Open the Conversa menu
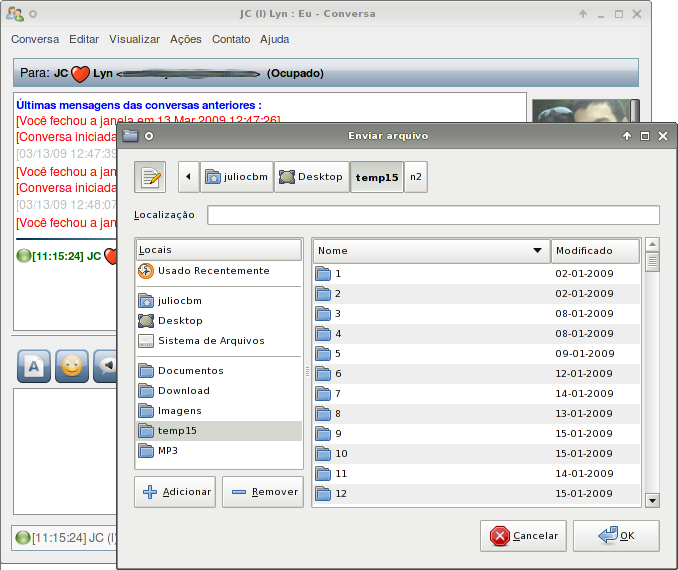Image resolution: width=678 pixels, height=570 pixels. [x=35, y=39]
